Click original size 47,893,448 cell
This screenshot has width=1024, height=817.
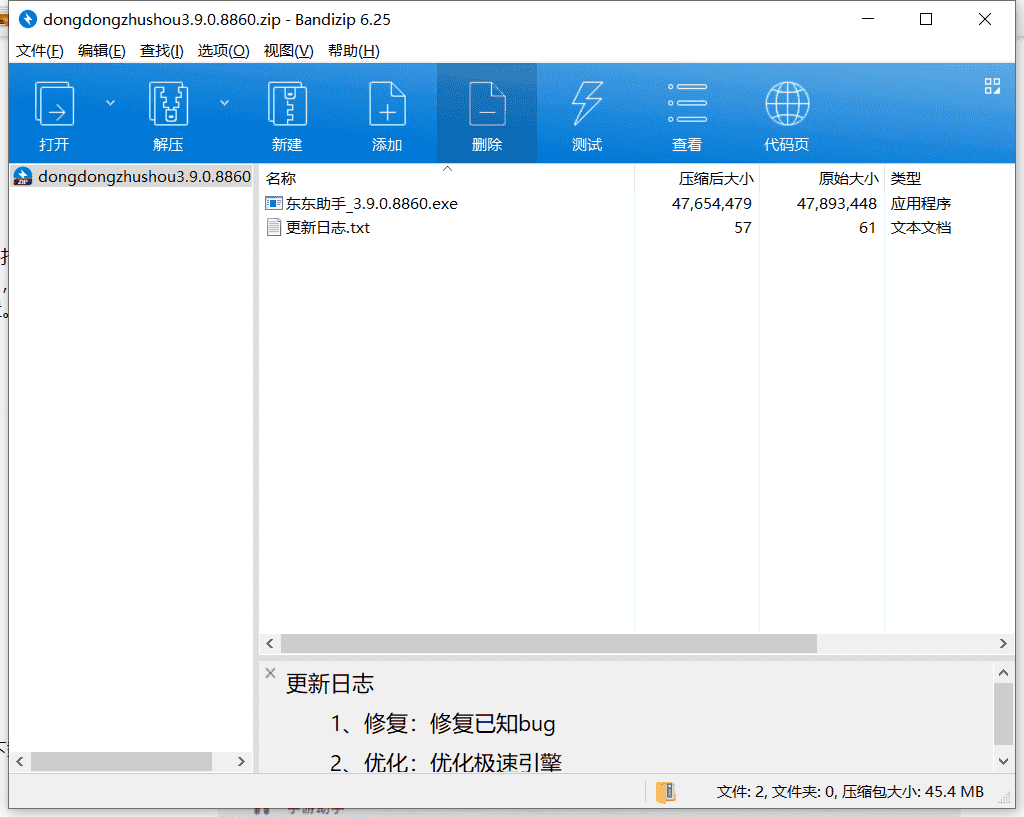tap(837, 204)
